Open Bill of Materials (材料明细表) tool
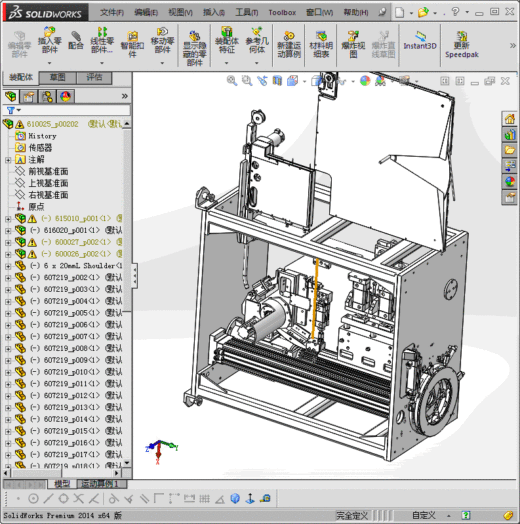This screenshot has width=520, height=524. 321,44
